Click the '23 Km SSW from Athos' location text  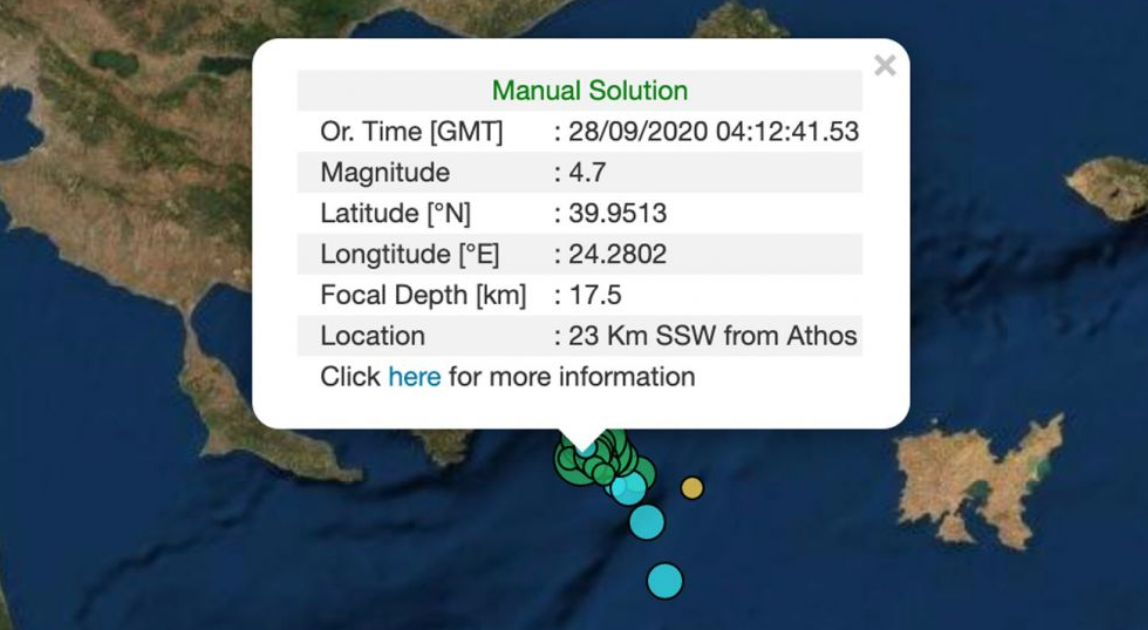pos(712,336)
